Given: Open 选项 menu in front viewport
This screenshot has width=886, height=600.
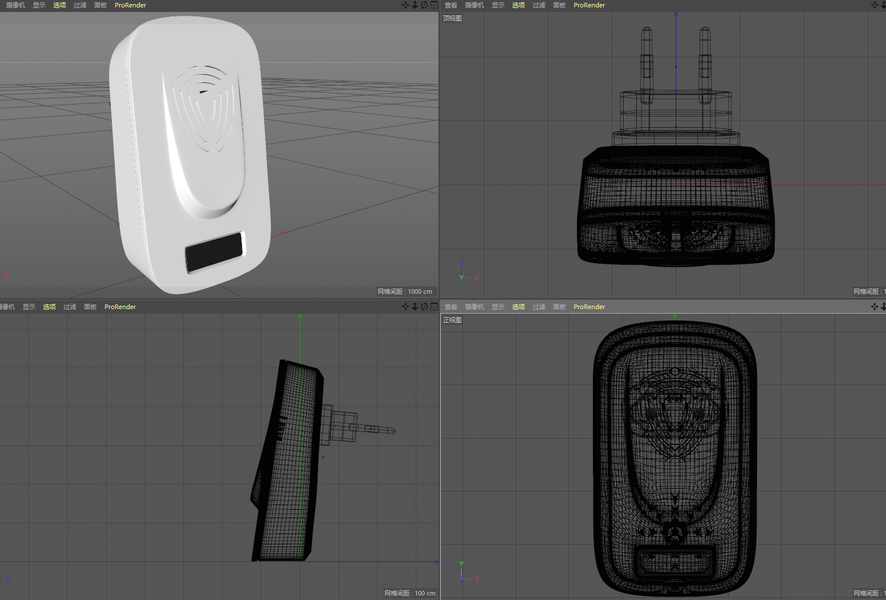Looking at the screenshot, I should pos(518,307).
